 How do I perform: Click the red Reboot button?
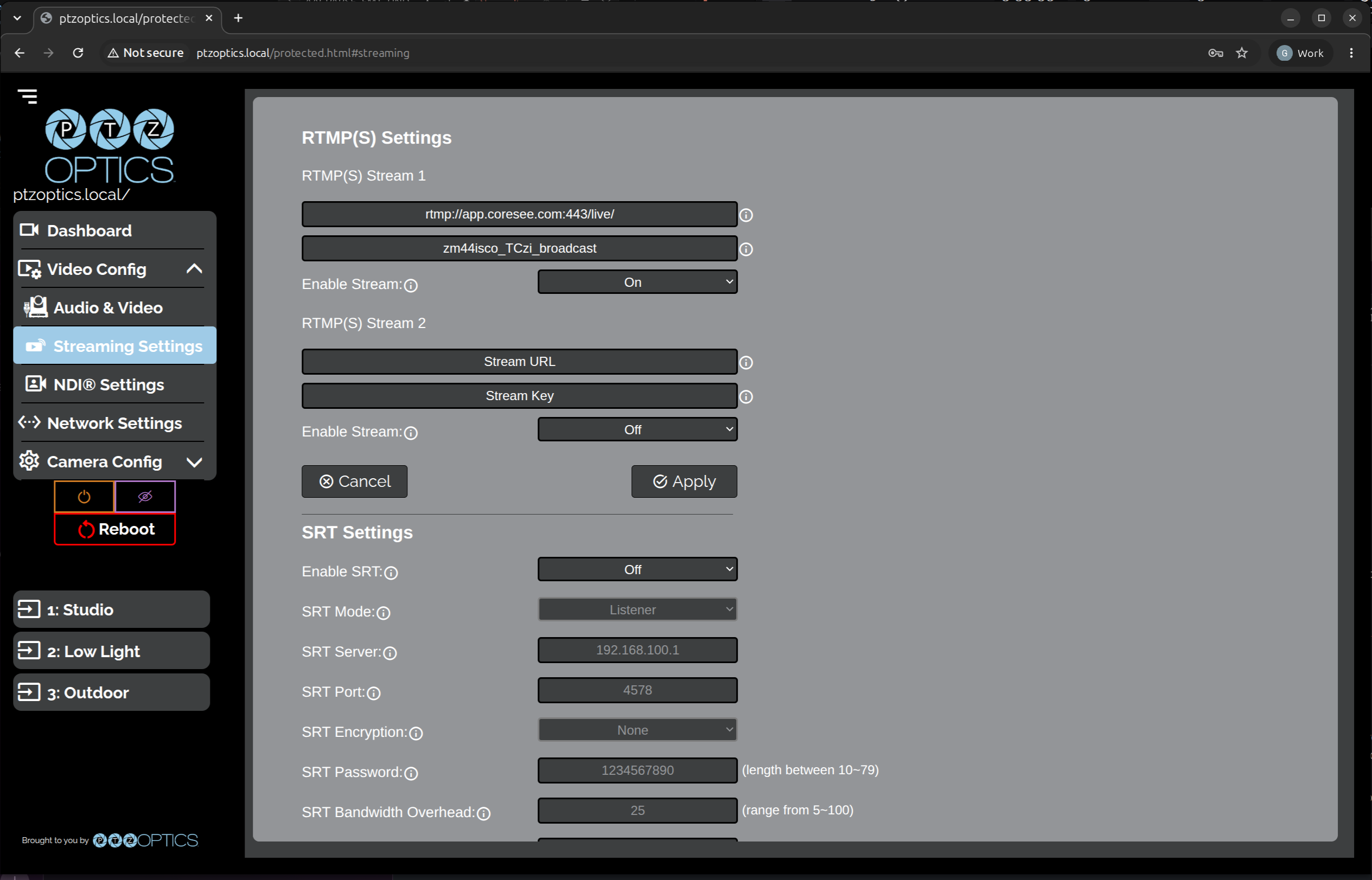[115, 529]
